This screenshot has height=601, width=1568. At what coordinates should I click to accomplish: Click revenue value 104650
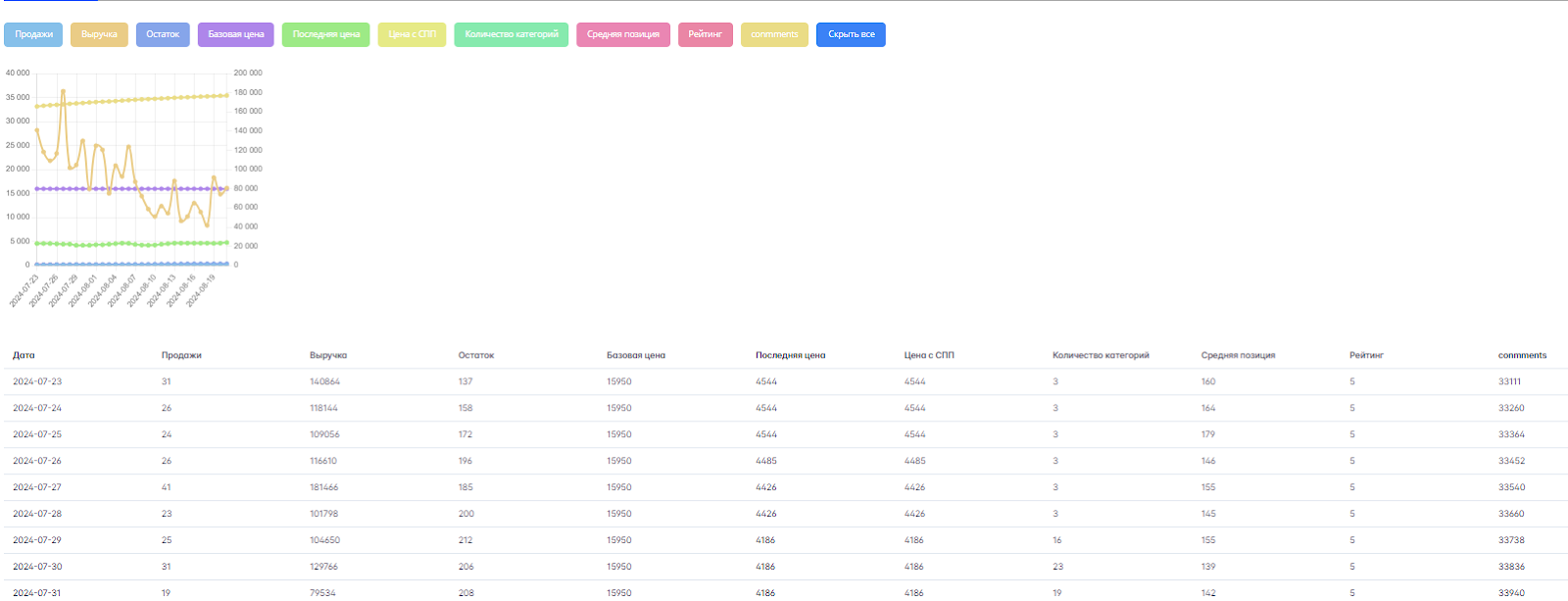325,540
